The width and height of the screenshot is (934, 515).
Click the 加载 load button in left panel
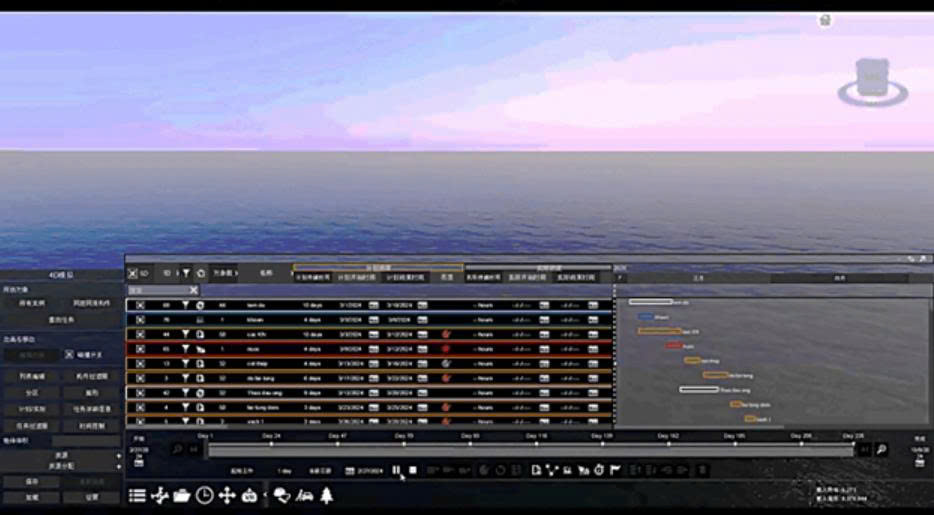(32, 497)
